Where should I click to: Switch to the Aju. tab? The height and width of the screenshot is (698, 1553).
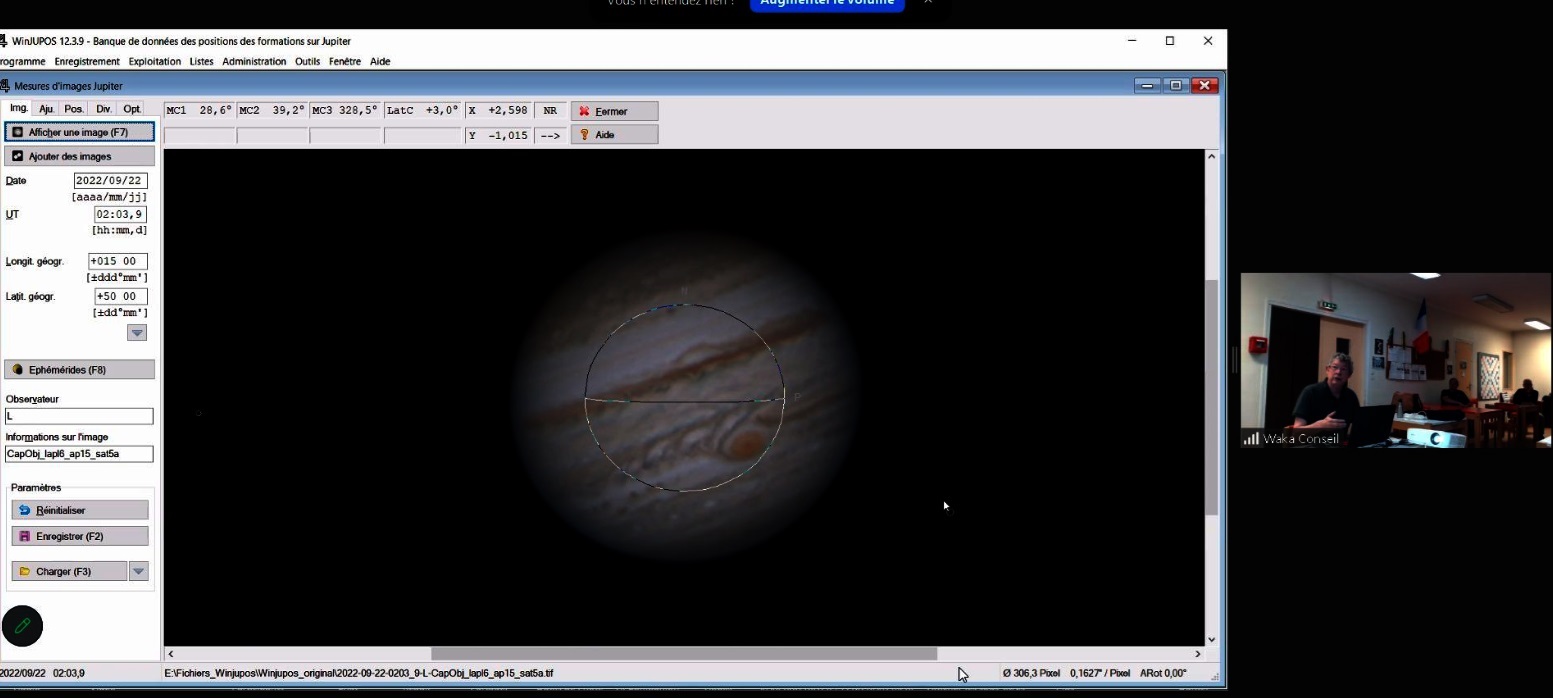[46, 109]
